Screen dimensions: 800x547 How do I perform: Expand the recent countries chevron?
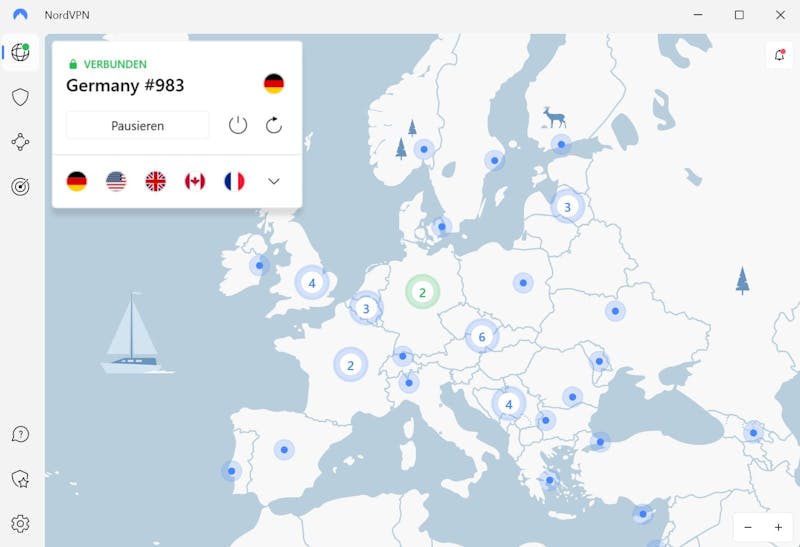pos(273,181)
